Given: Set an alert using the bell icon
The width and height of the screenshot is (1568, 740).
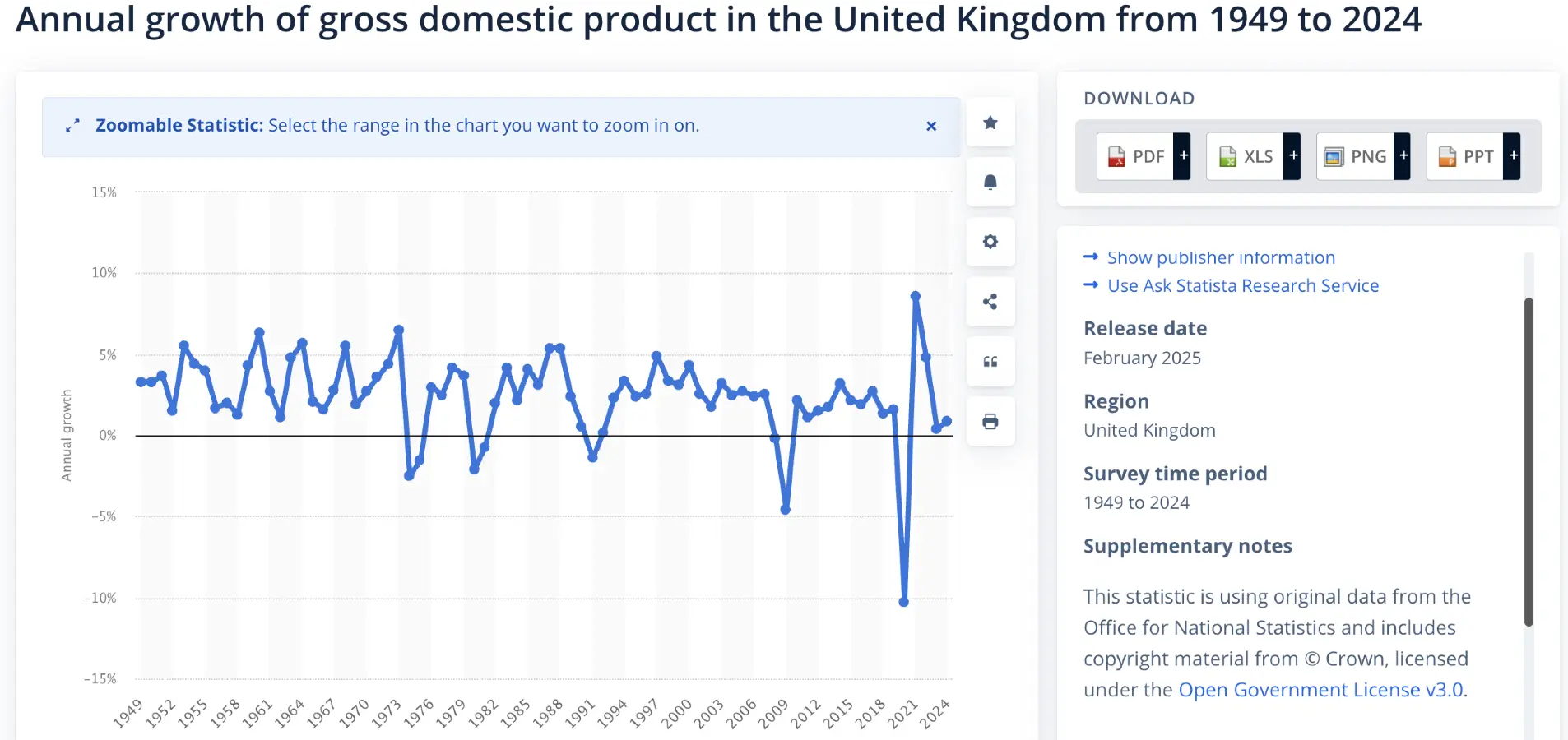Looking at the screenshot, I should click(990, 183).
